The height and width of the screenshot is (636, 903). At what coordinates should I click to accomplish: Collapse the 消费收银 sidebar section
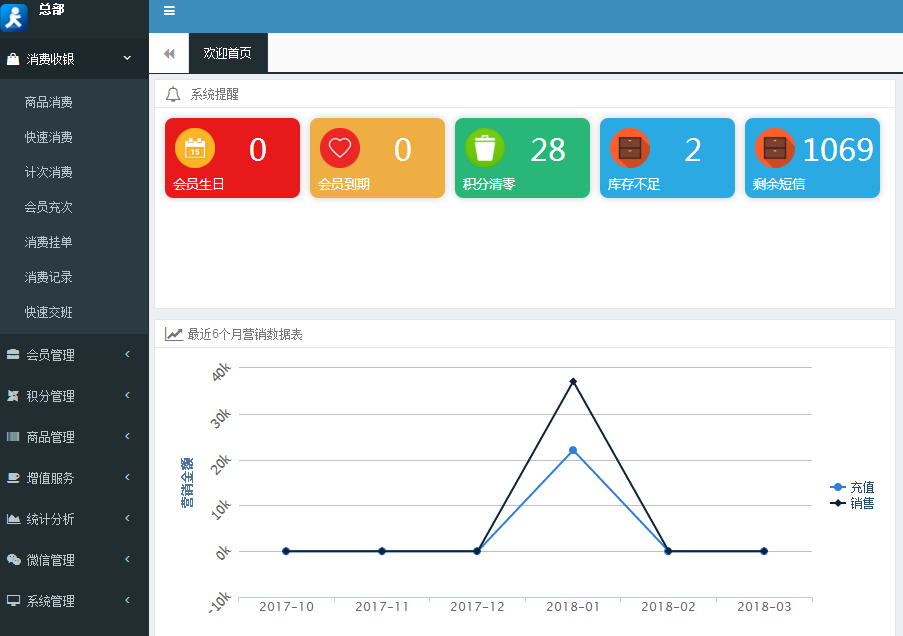click(x=74, y=59)
